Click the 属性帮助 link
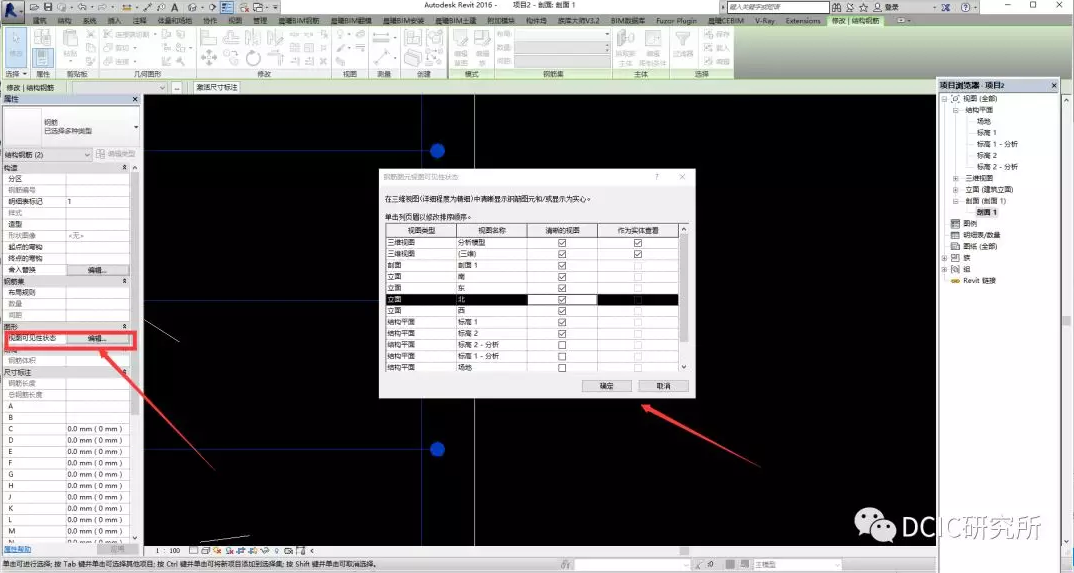The height and width of the screenshot is (573, 1074). [17, 549]
